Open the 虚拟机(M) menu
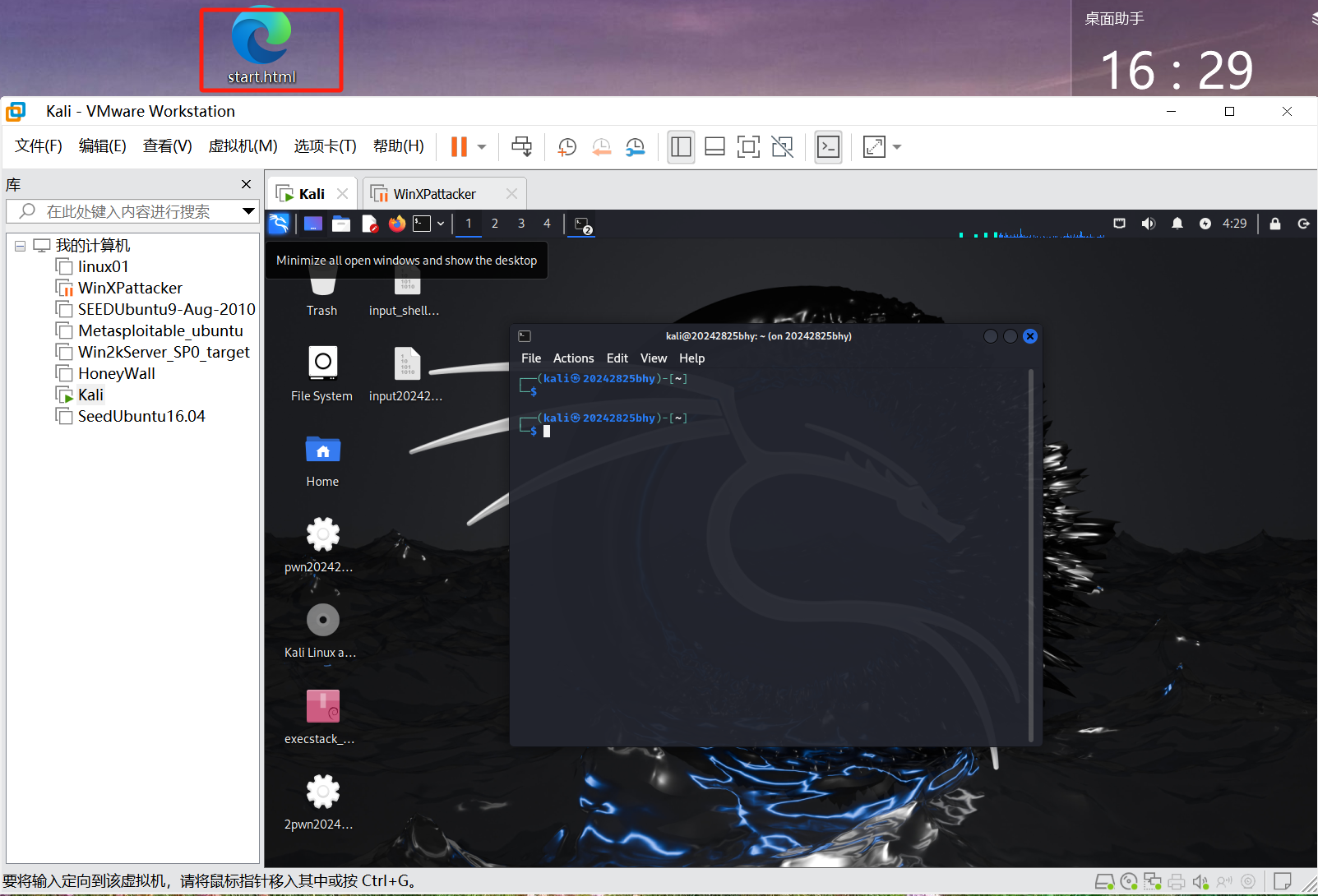This screenshot has height=896, width=1318. (x=243, y=146)
